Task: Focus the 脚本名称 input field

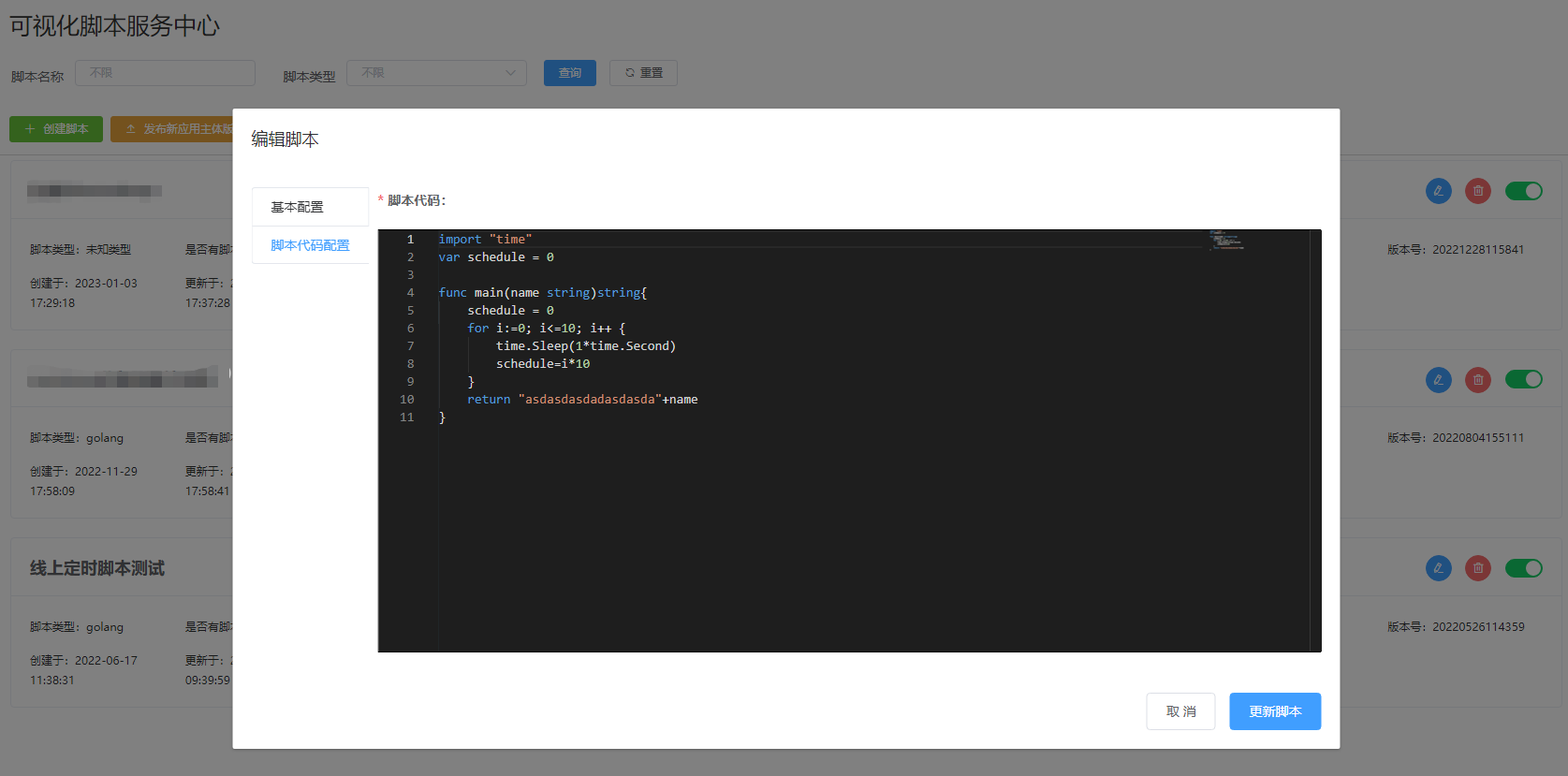Action: [x=166, y=73]
